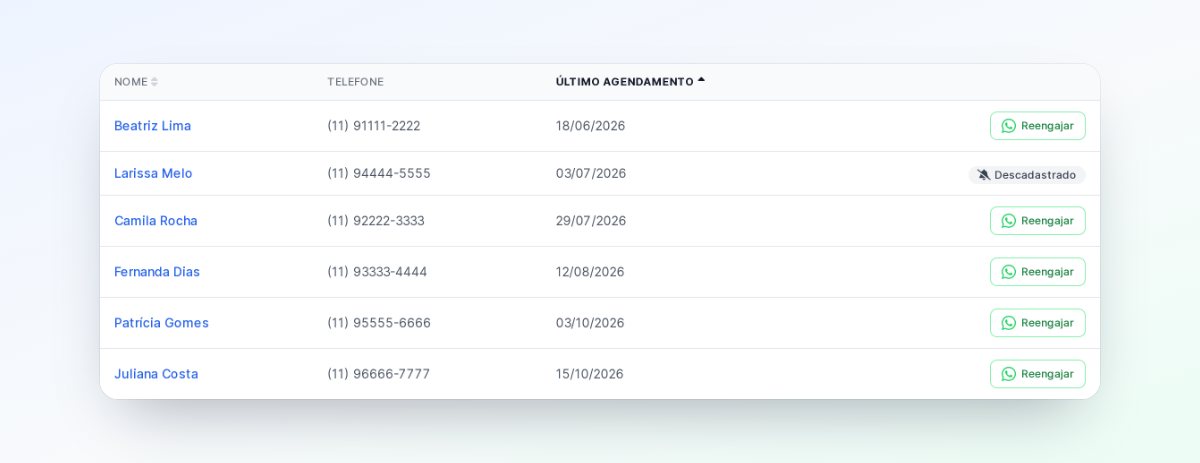Viewport: 1200px width, 463px height.
Task: Click the Reengajar button for Beatriz Lima
Action: tap(1038, 126)
